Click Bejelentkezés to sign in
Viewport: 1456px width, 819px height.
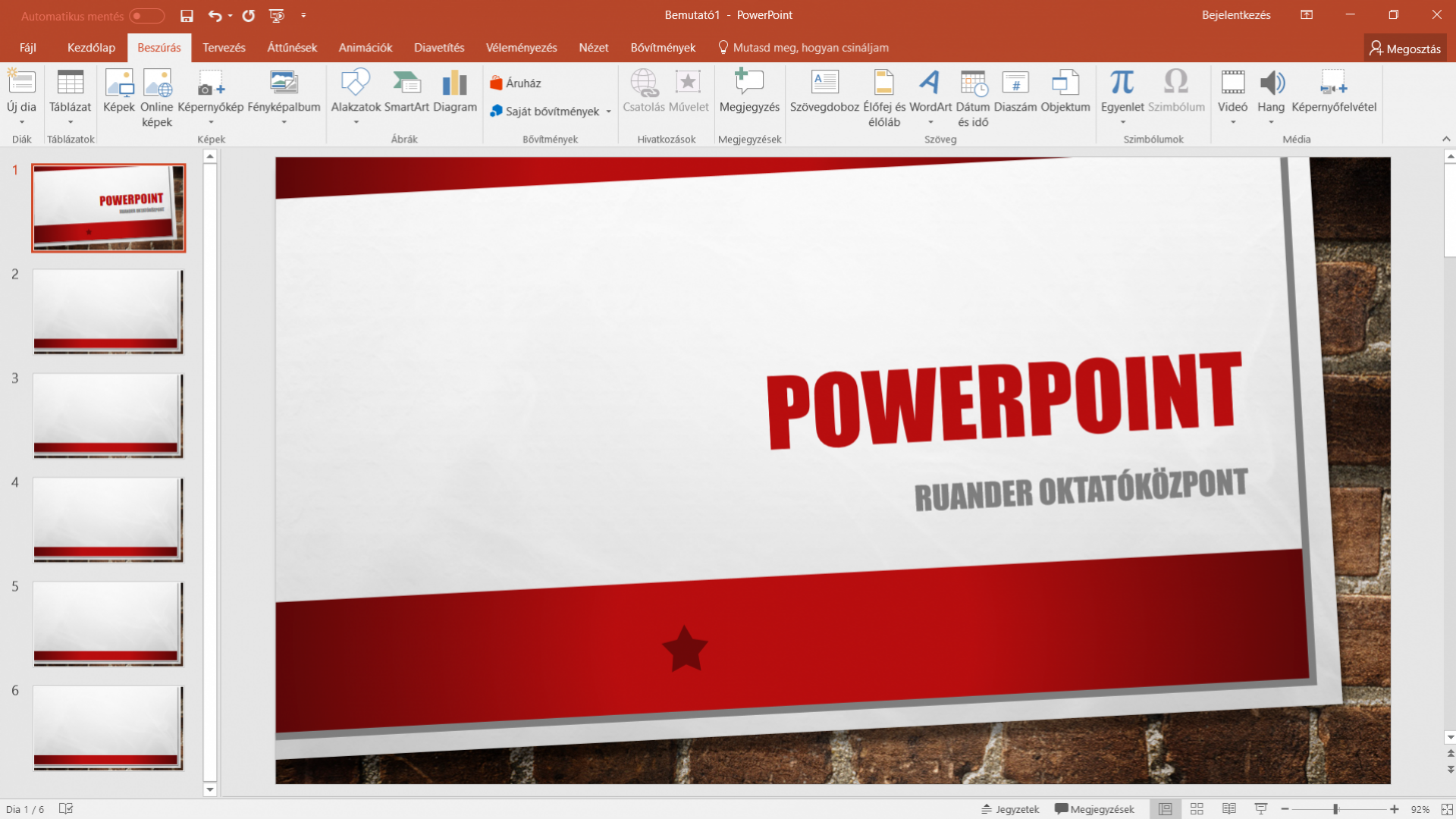pos(1236,15)
